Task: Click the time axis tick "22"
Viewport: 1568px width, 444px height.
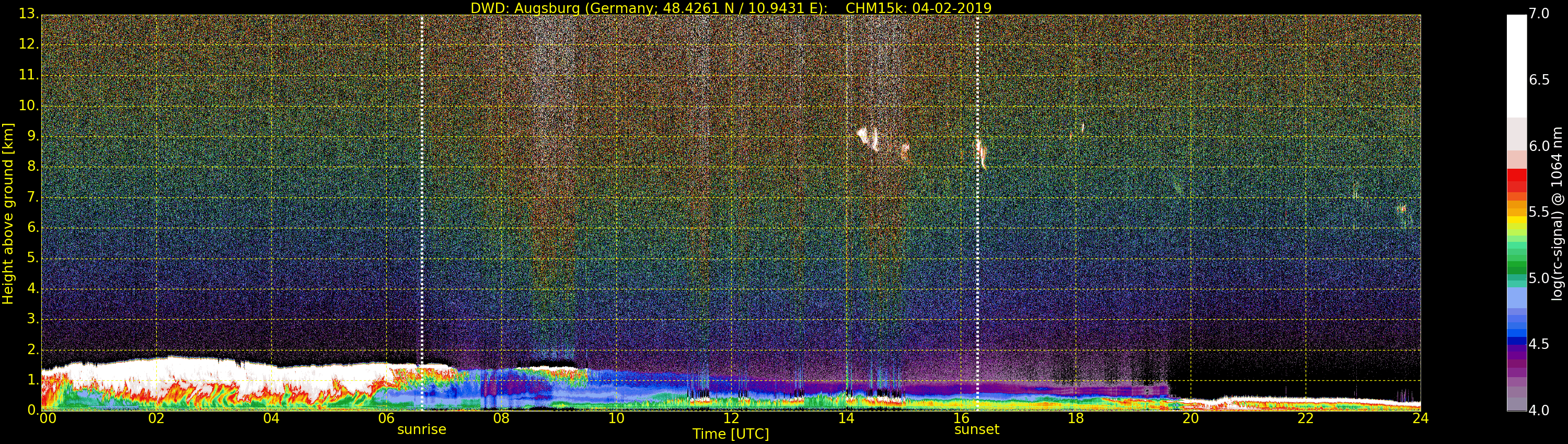Action: (1306, 418)
